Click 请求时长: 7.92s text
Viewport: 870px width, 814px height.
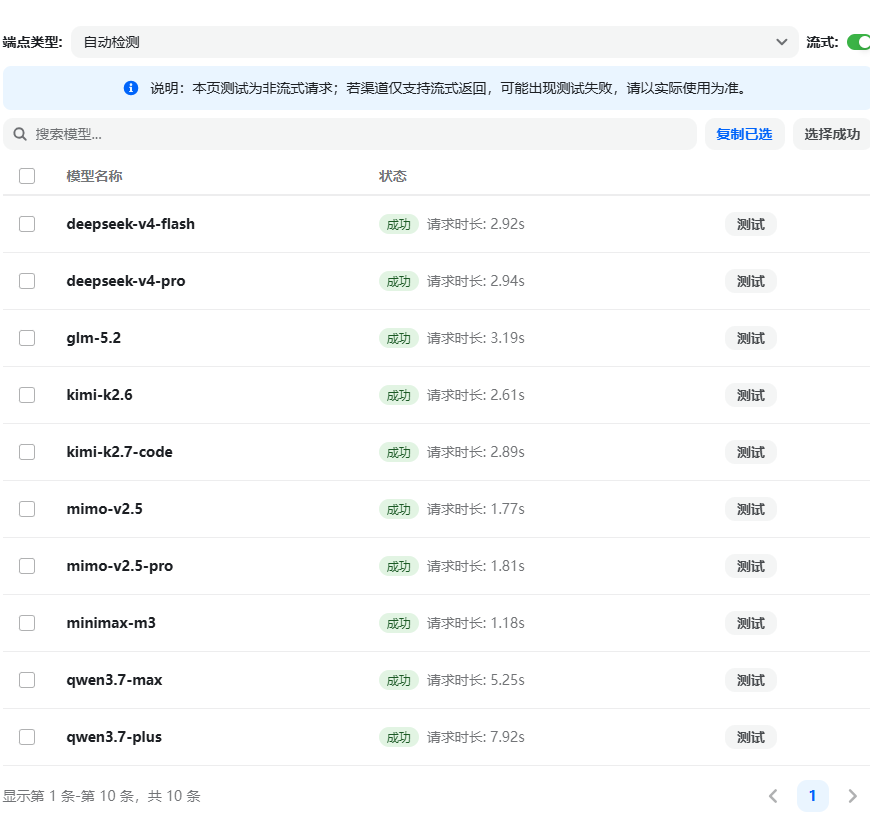click(476, 737)
